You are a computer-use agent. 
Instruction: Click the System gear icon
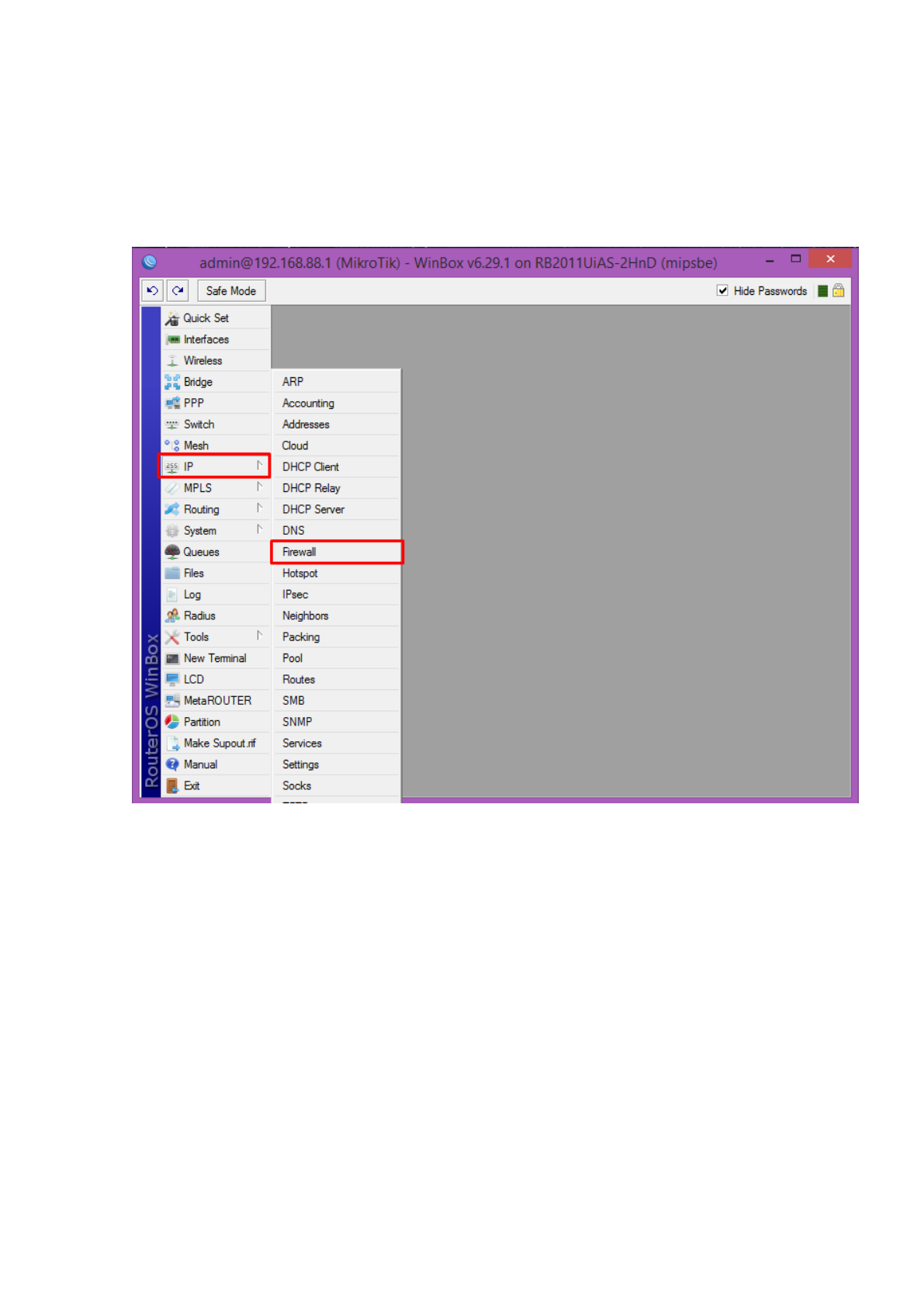pos(172,531)
